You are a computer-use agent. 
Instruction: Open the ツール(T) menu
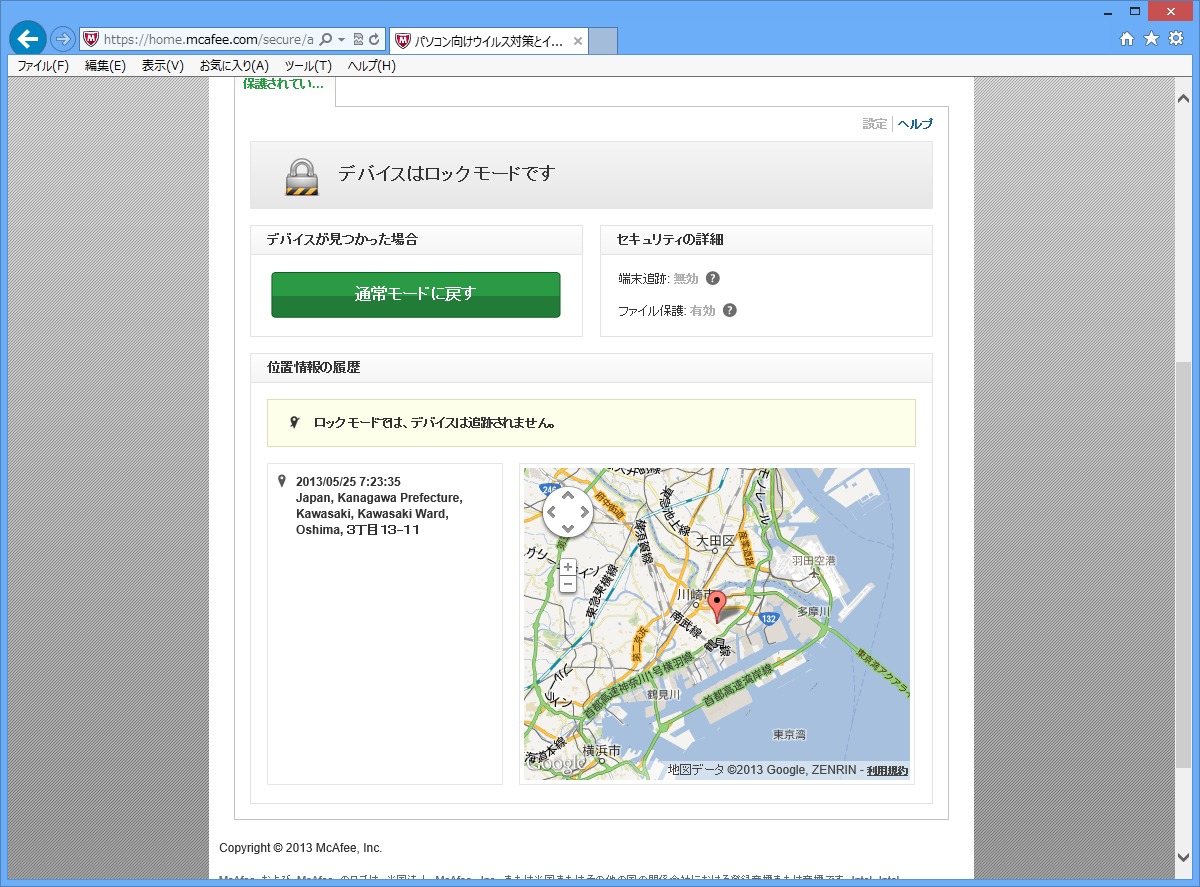[308, 66]
